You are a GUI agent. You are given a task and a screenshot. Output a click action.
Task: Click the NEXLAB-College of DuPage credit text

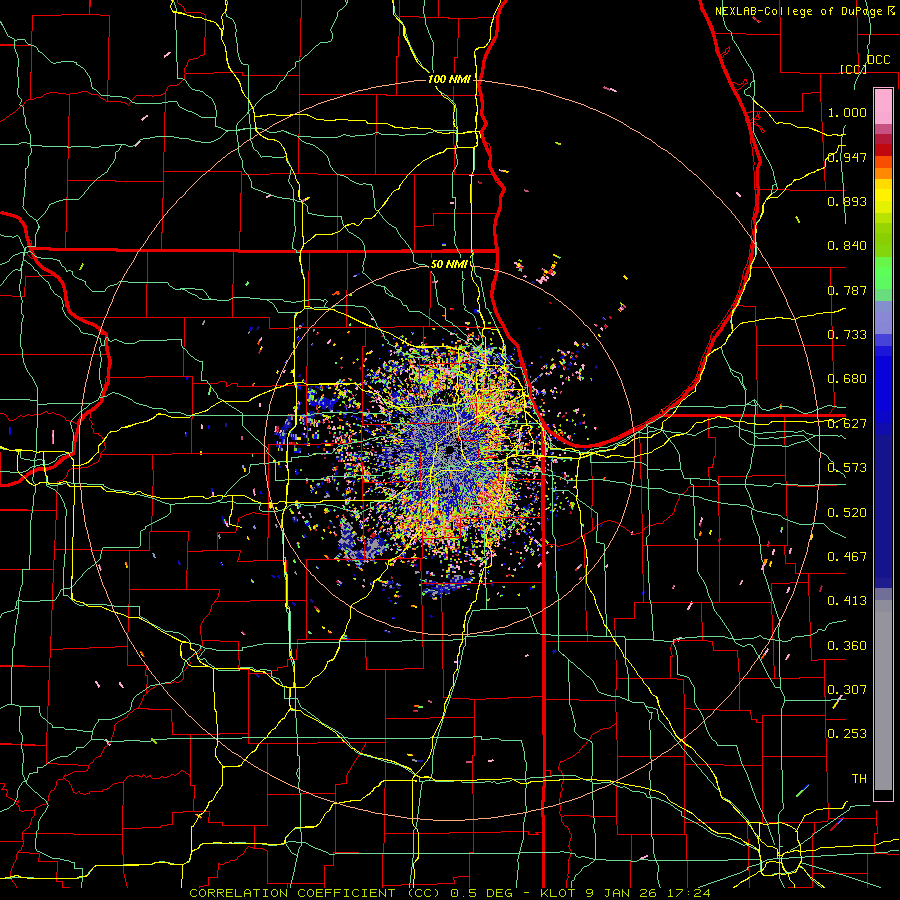point(804,11)
